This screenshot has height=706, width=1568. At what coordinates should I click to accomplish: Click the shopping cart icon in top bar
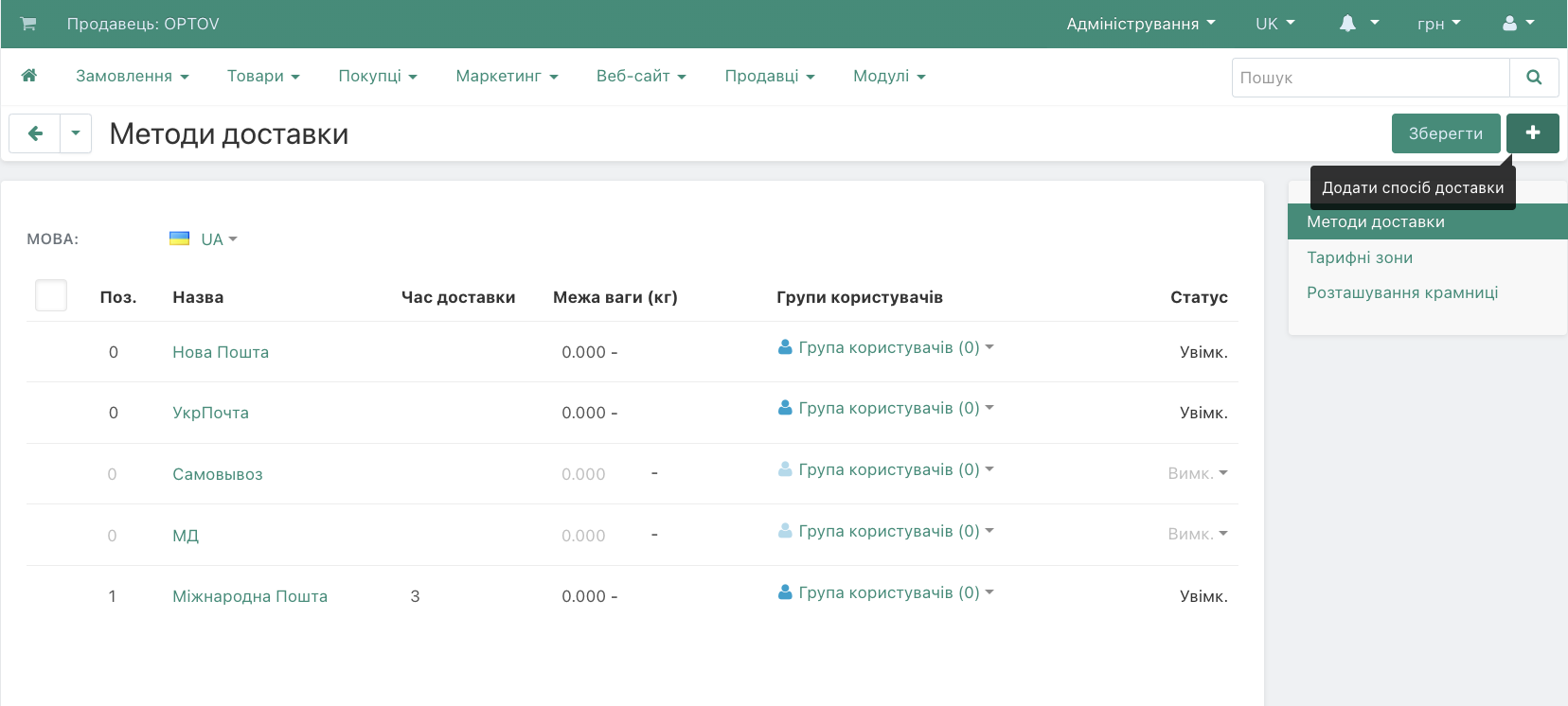[x=28, y=24]
